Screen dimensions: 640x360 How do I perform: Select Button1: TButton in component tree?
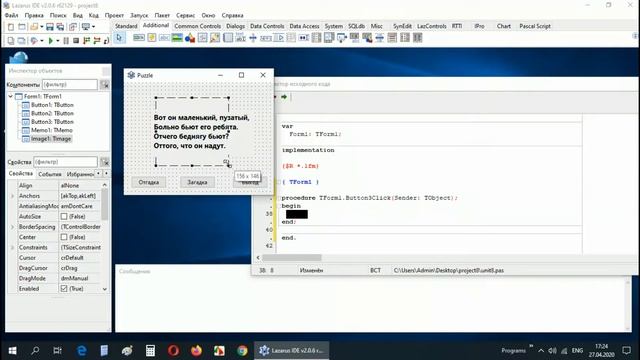point(52,105)
